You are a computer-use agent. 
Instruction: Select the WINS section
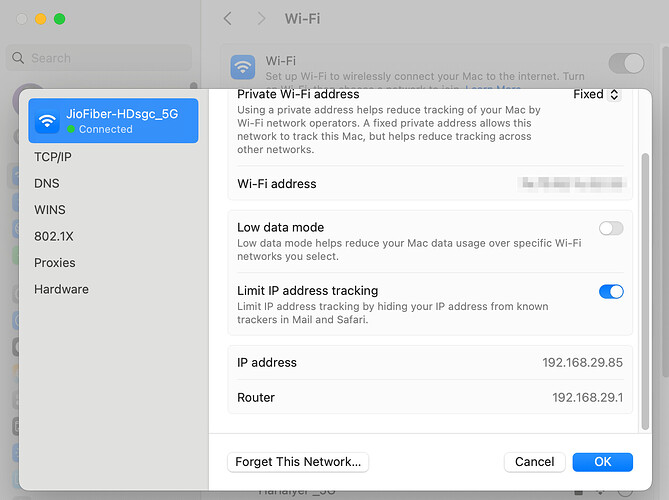(50, 210)
